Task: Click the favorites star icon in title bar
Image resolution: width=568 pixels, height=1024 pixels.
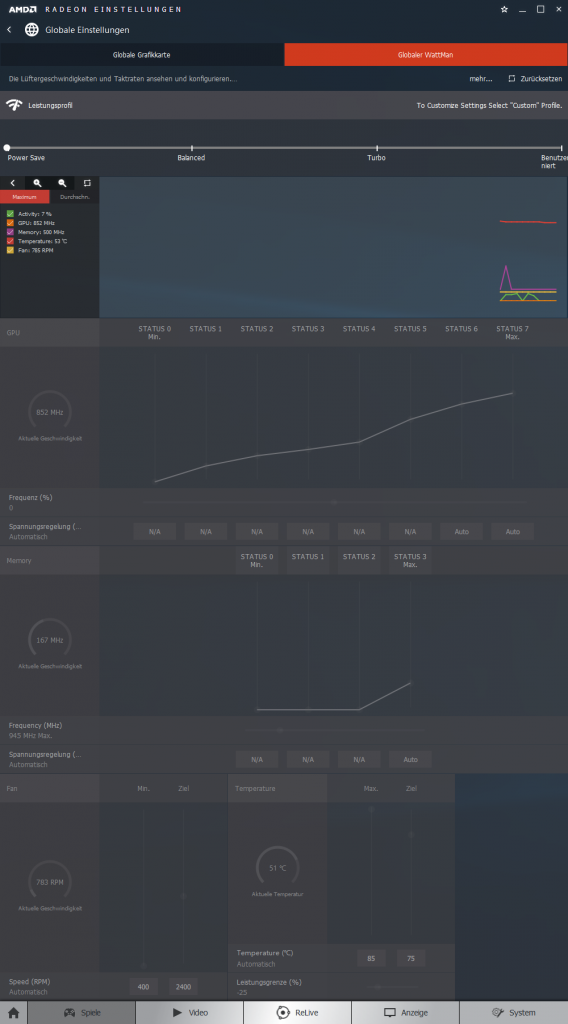Action: pos(504,9)
